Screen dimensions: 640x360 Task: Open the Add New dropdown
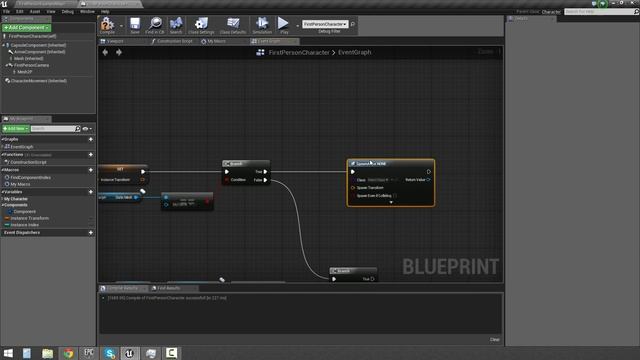pyautogui.click(x=16, y=129)
